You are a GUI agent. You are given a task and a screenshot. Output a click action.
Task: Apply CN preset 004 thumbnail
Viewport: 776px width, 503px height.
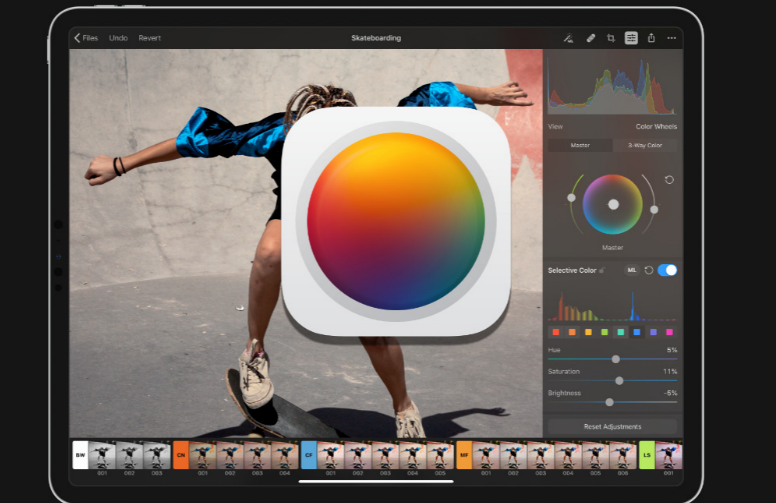click(285, 455)
